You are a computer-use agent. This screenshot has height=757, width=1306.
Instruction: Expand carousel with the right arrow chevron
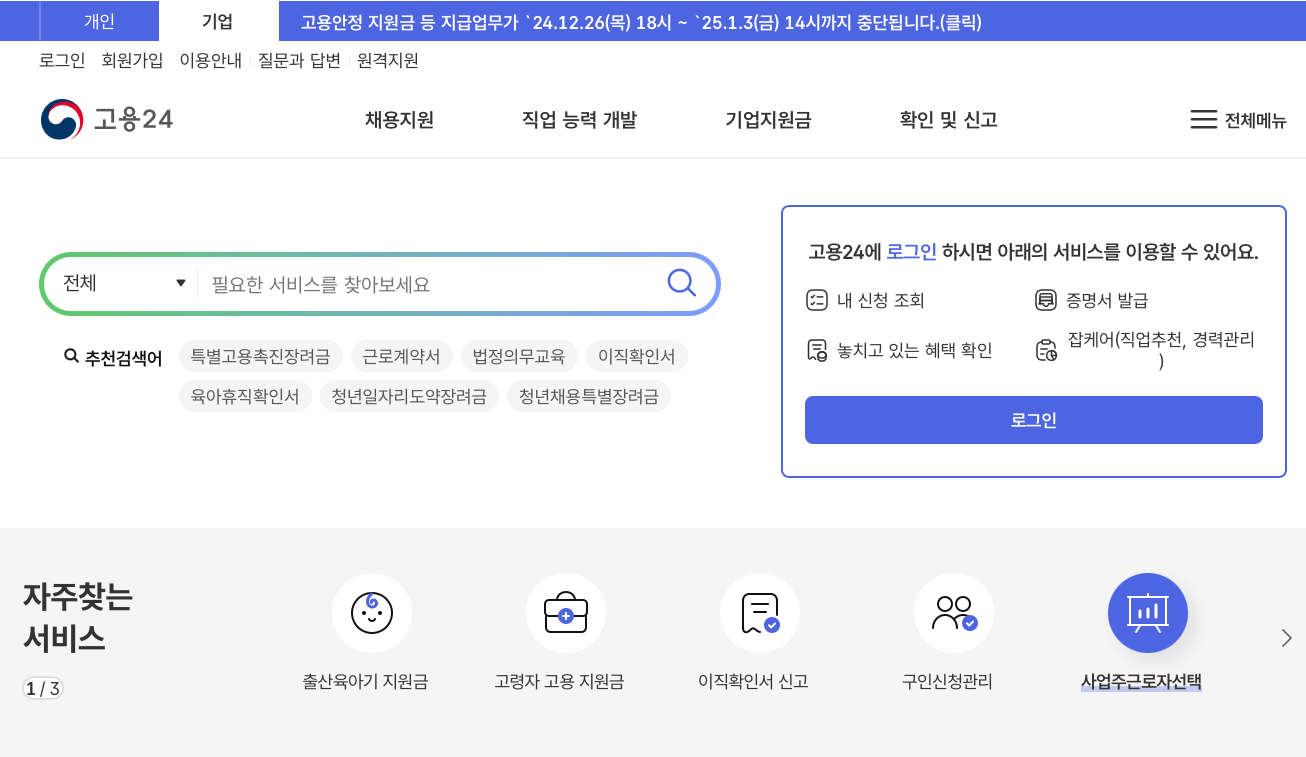(1285, 637)
